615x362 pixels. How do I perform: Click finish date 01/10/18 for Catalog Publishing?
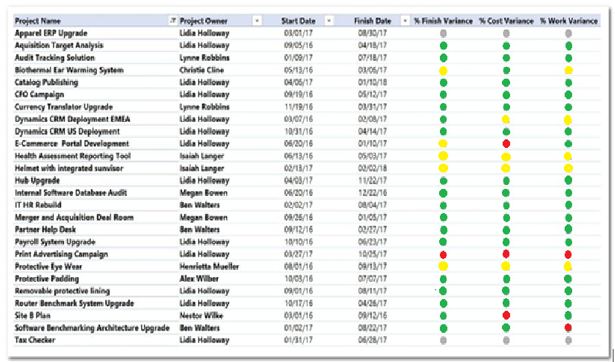[x=372, y=82]
